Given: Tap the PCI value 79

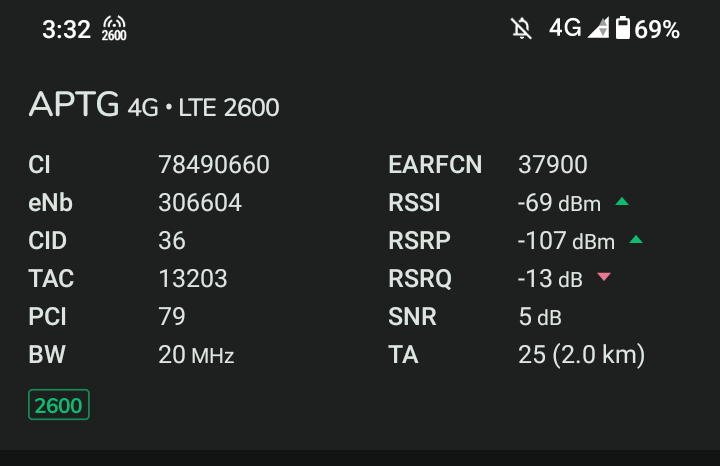Looking at the screenshot, I should point(172,316).
